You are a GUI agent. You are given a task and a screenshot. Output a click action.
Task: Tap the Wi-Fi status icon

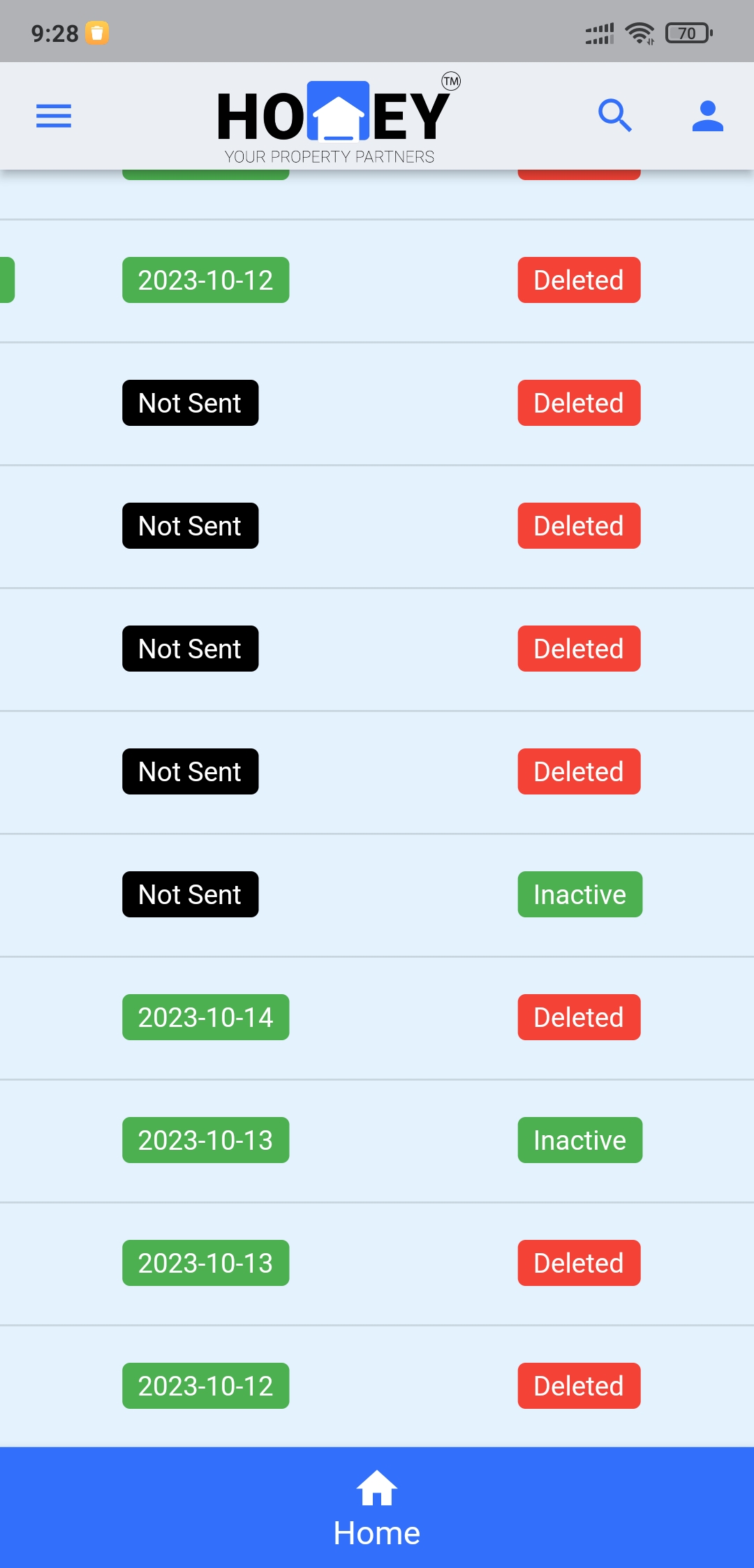click(x=639, y=33)
